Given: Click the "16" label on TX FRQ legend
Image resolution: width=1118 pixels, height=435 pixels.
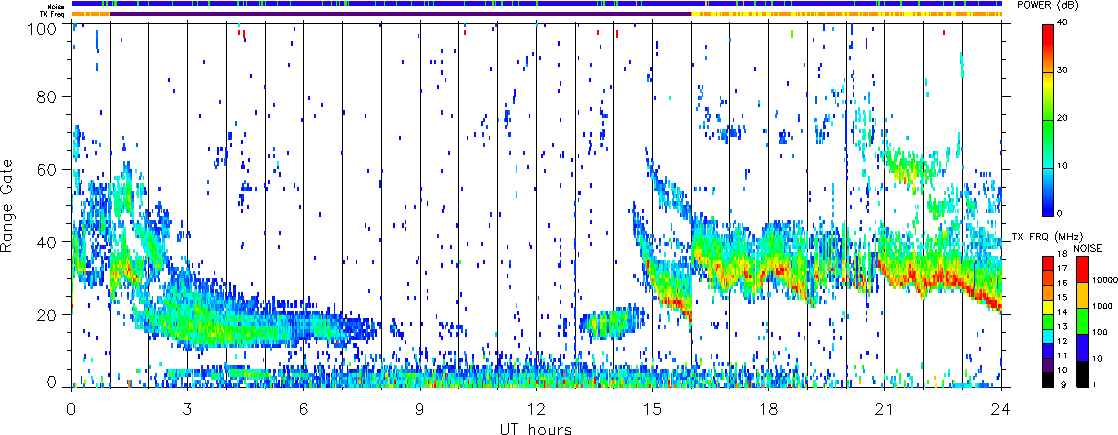Looking at the screenshot, I should (1063, 282).
